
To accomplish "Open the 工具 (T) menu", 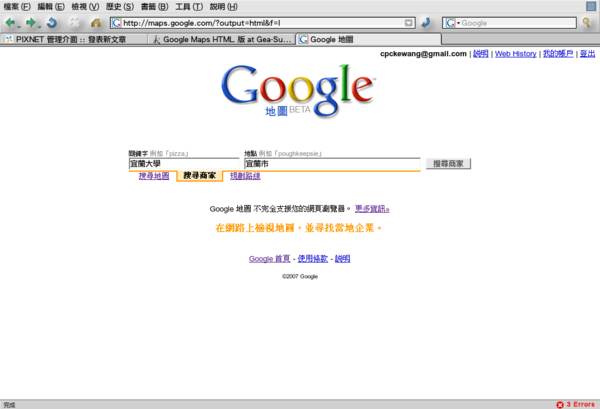I will [189, 7].
